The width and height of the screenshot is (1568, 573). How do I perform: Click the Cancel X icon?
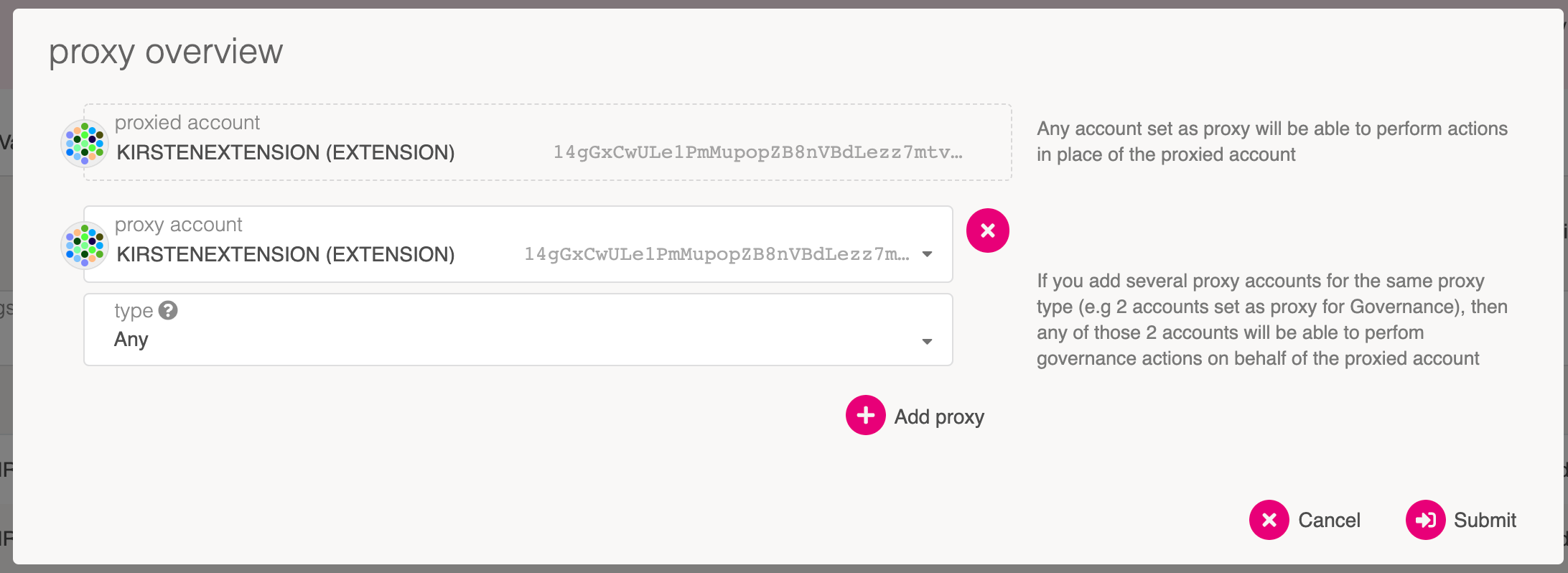tap(1269, 520)
